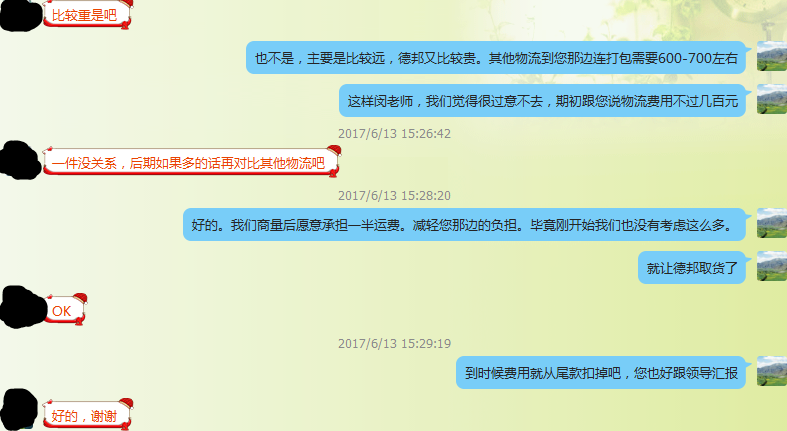The image size is (787, 431).
Task: Select the 比较重是吧 message bubble
Action: [88, 14]
